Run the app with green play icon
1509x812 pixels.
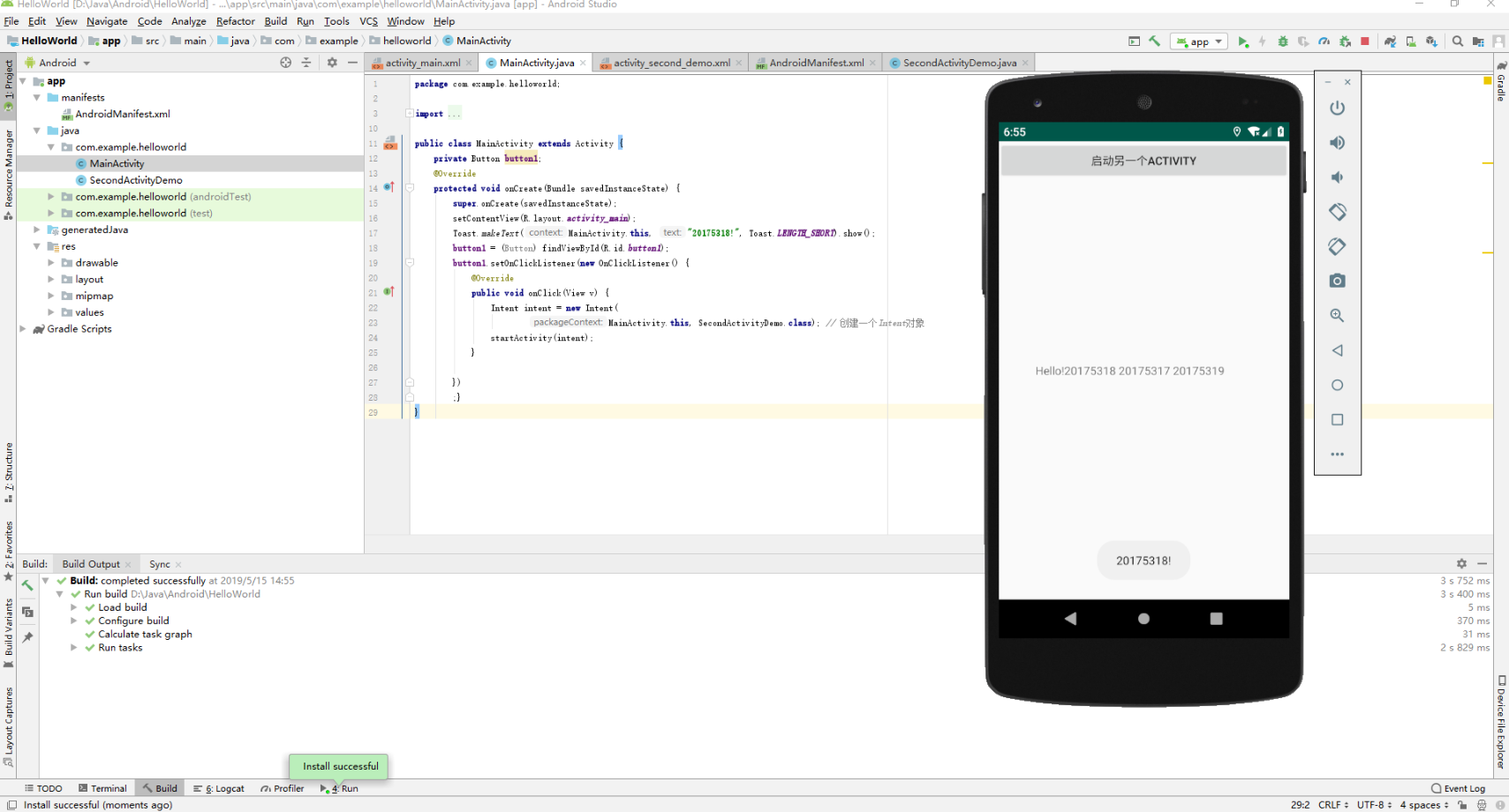(1243, 41)
